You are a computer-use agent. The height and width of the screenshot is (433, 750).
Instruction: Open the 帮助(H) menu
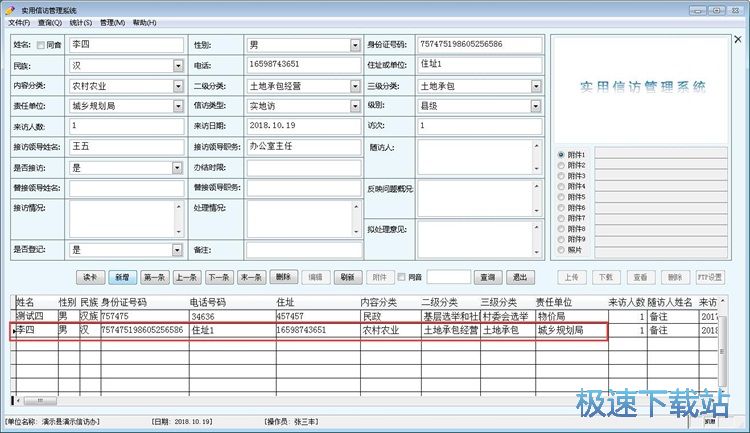(144, 22)
